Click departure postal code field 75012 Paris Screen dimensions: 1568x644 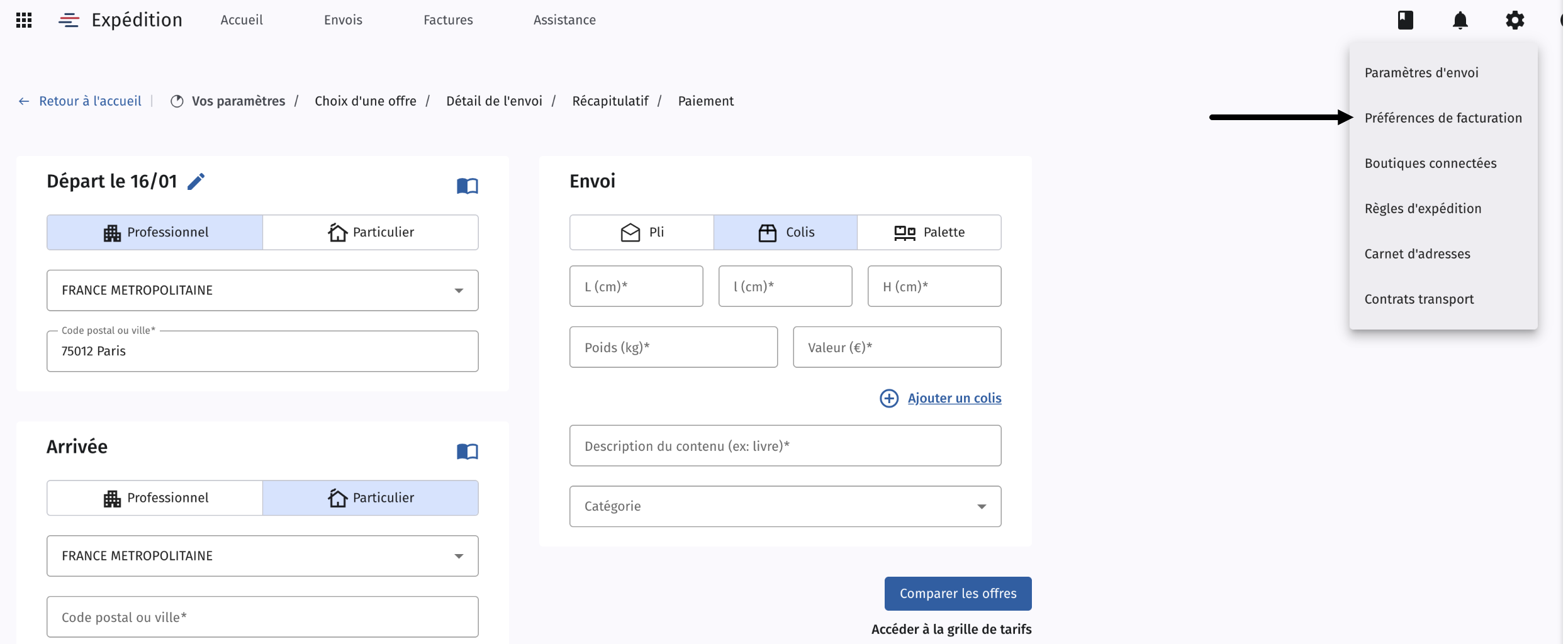(x=262, y=351)
